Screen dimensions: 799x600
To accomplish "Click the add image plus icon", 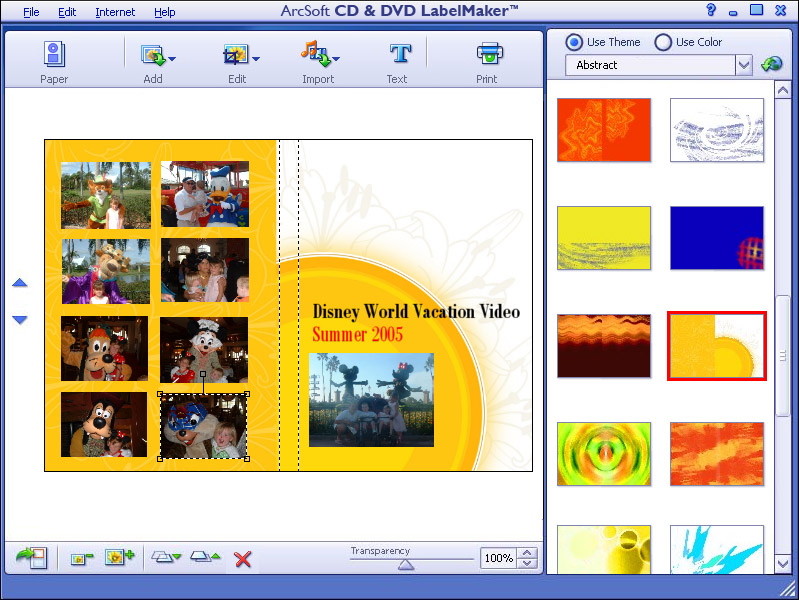I will [119, 557].
